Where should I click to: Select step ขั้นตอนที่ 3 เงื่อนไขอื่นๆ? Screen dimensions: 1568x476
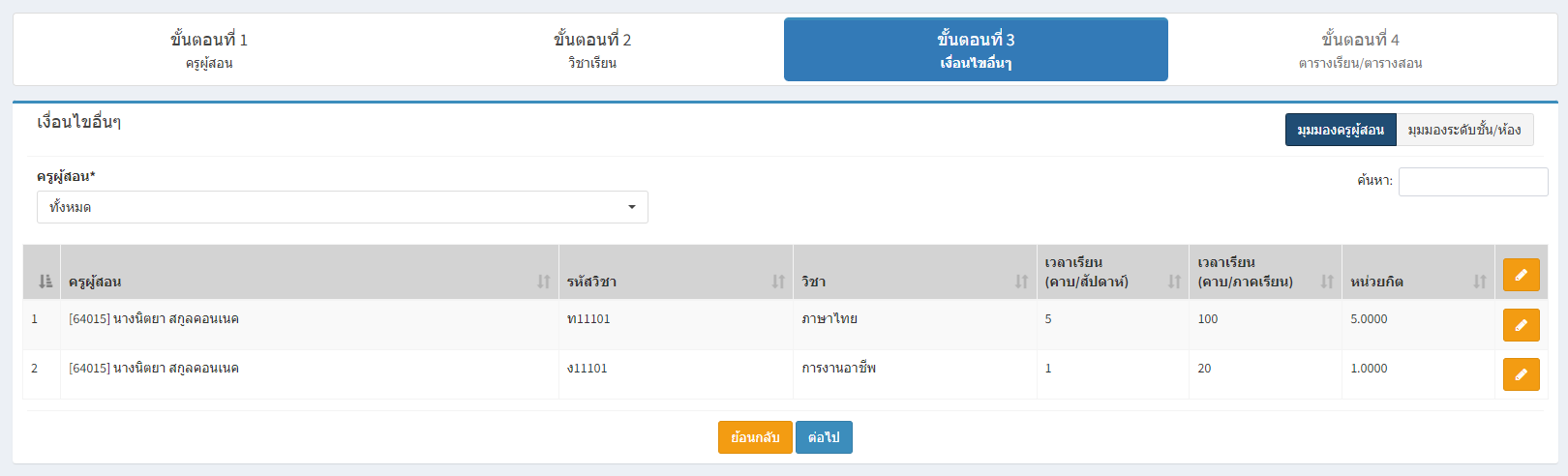(x=976, y=49)
